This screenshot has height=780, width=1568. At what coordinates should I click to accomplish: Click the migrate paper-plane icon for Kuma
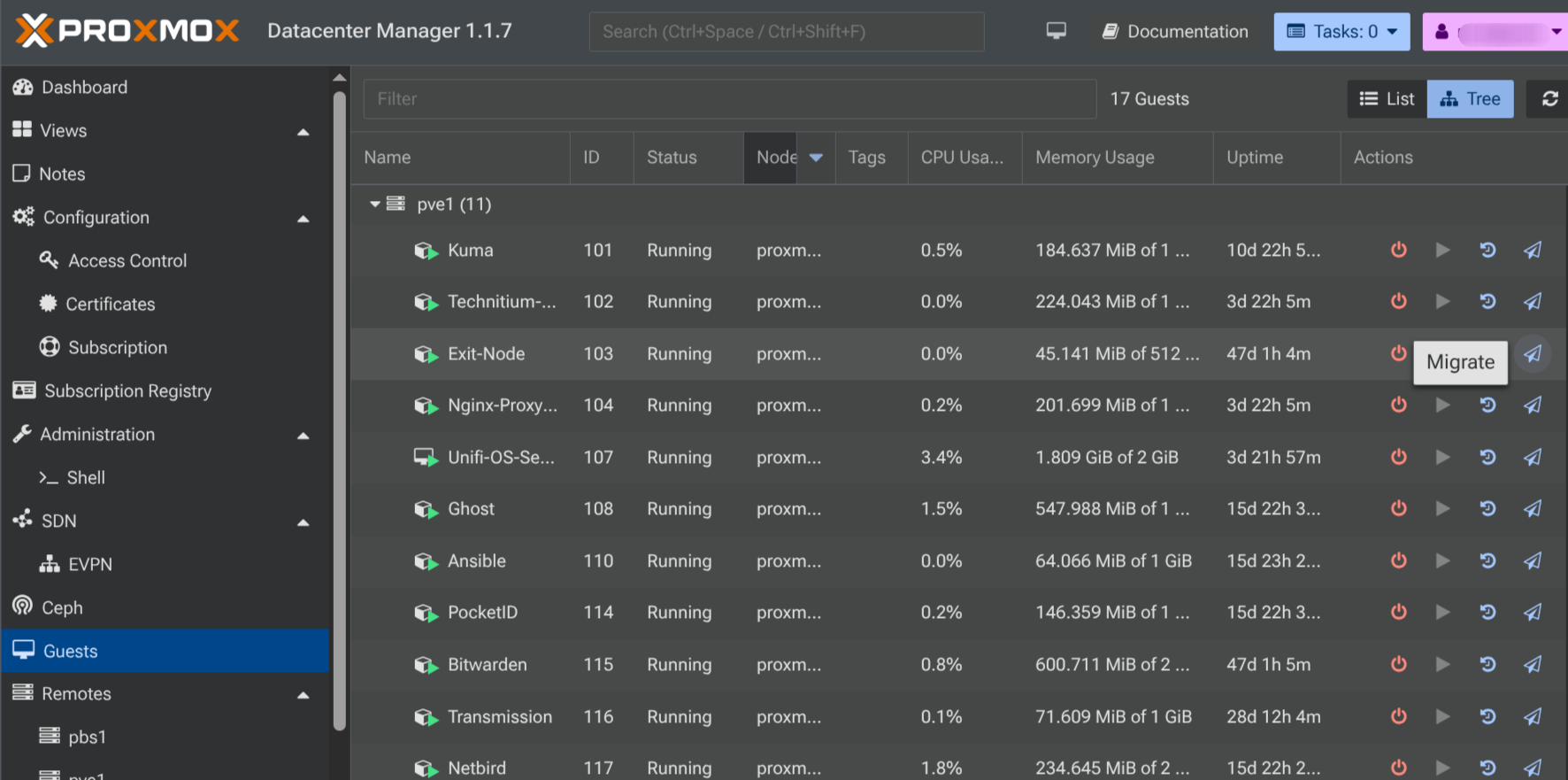pyautogui.click(x=1533, y=250)
